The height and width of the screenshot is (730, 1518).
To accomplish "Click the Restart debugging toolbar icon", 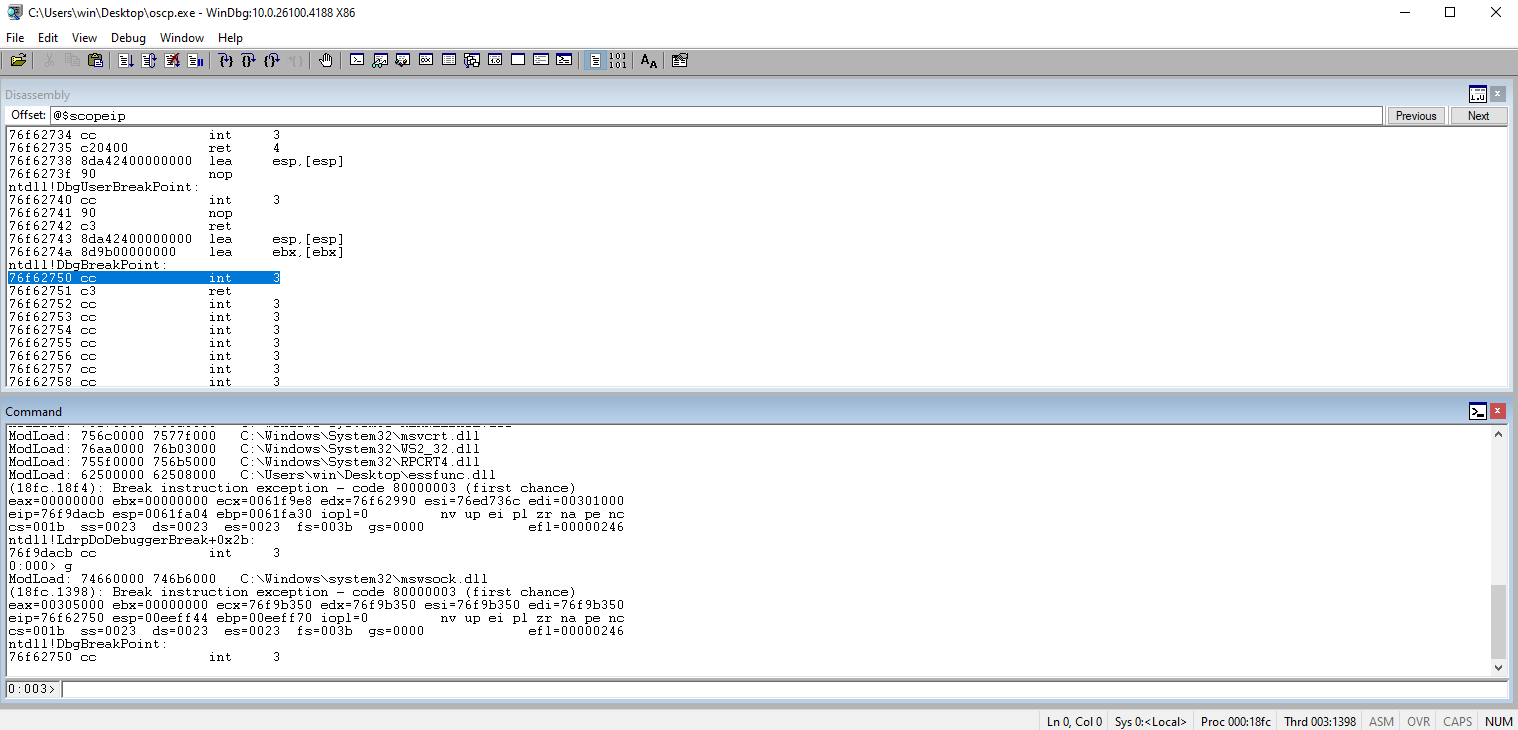I will tap(149, 61).
